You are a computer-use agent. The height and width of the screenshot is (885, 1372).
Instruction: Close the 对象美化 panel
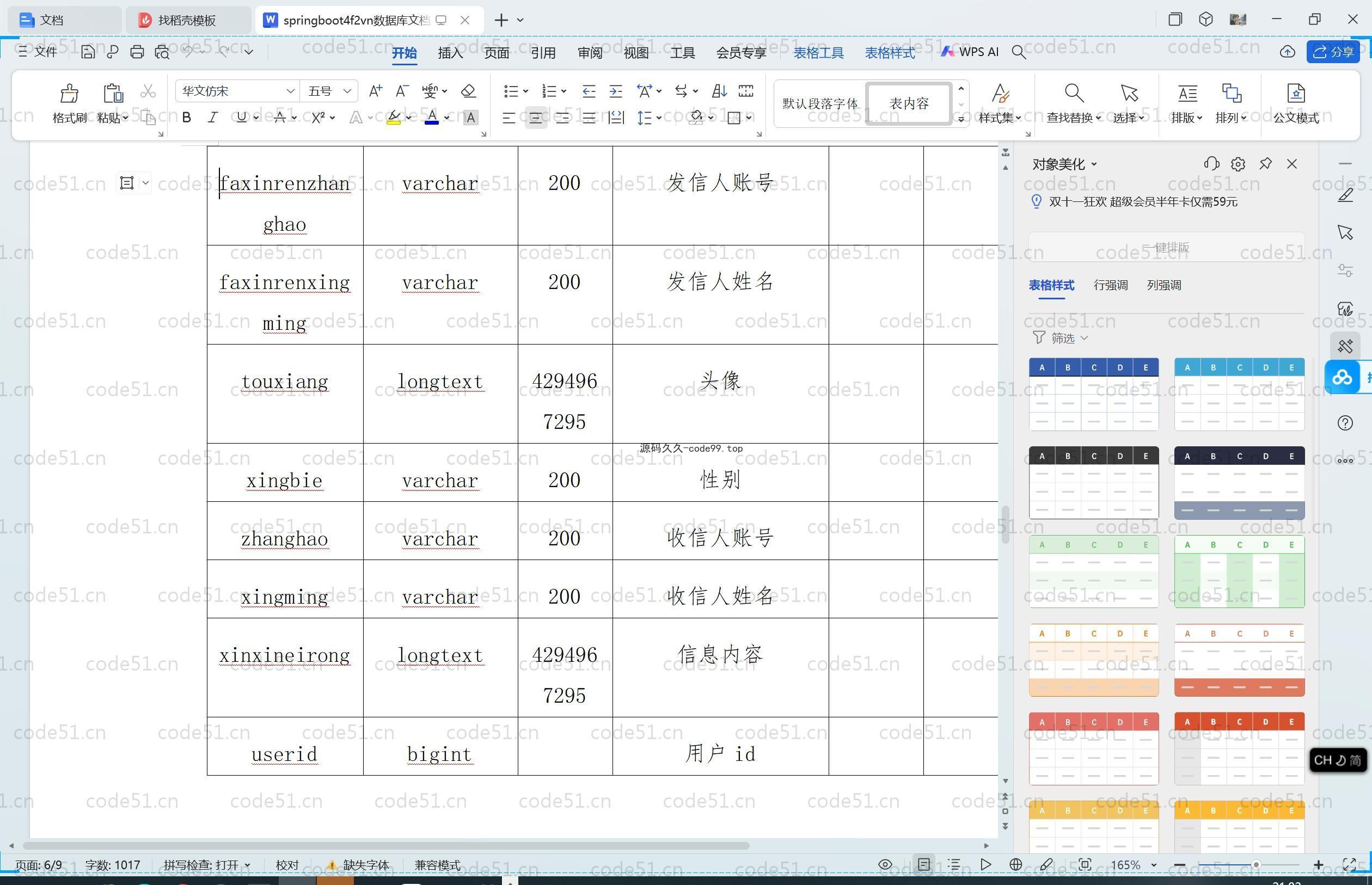[x=1292, y=164]
